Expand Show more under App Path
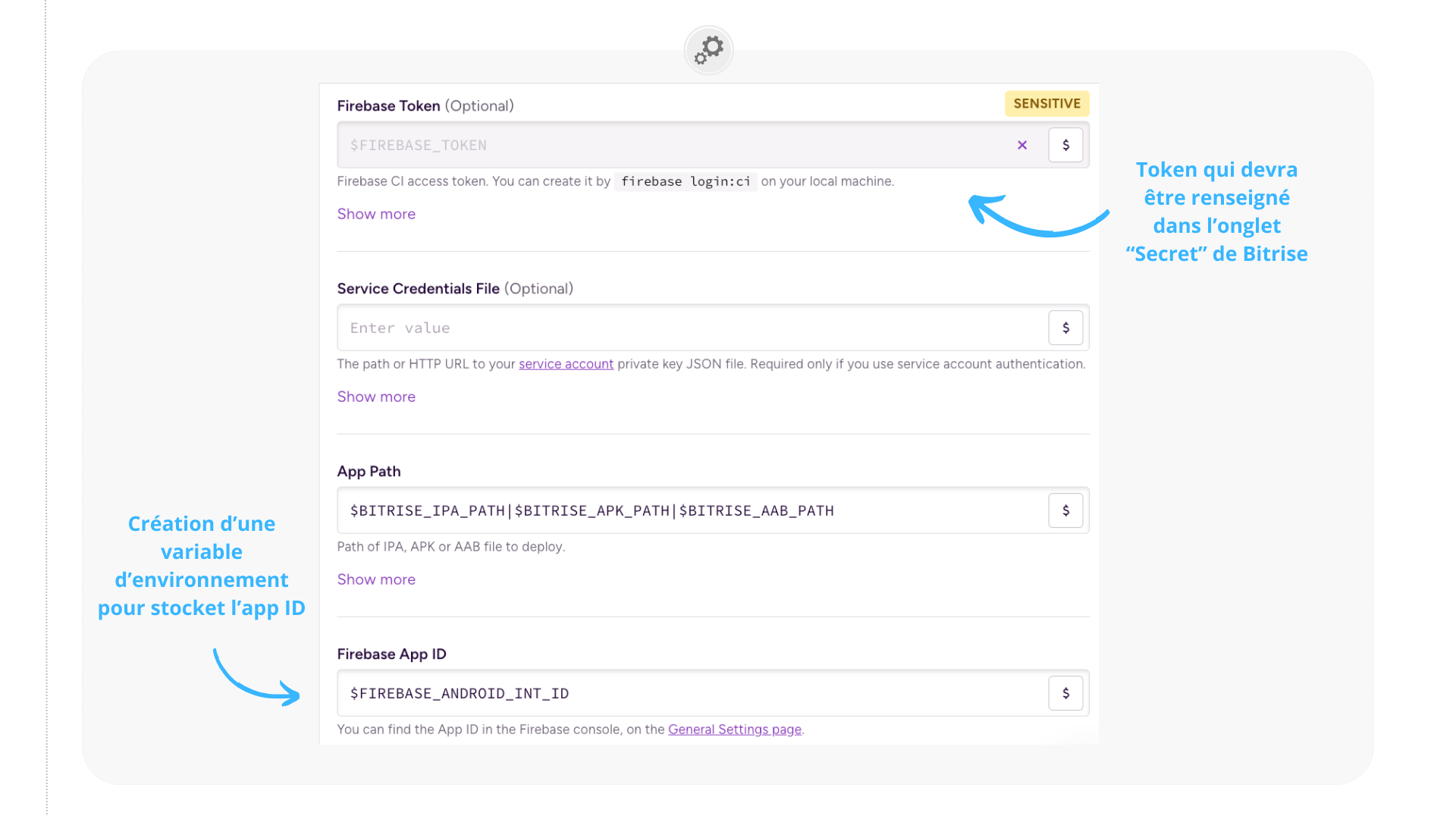 376,579
